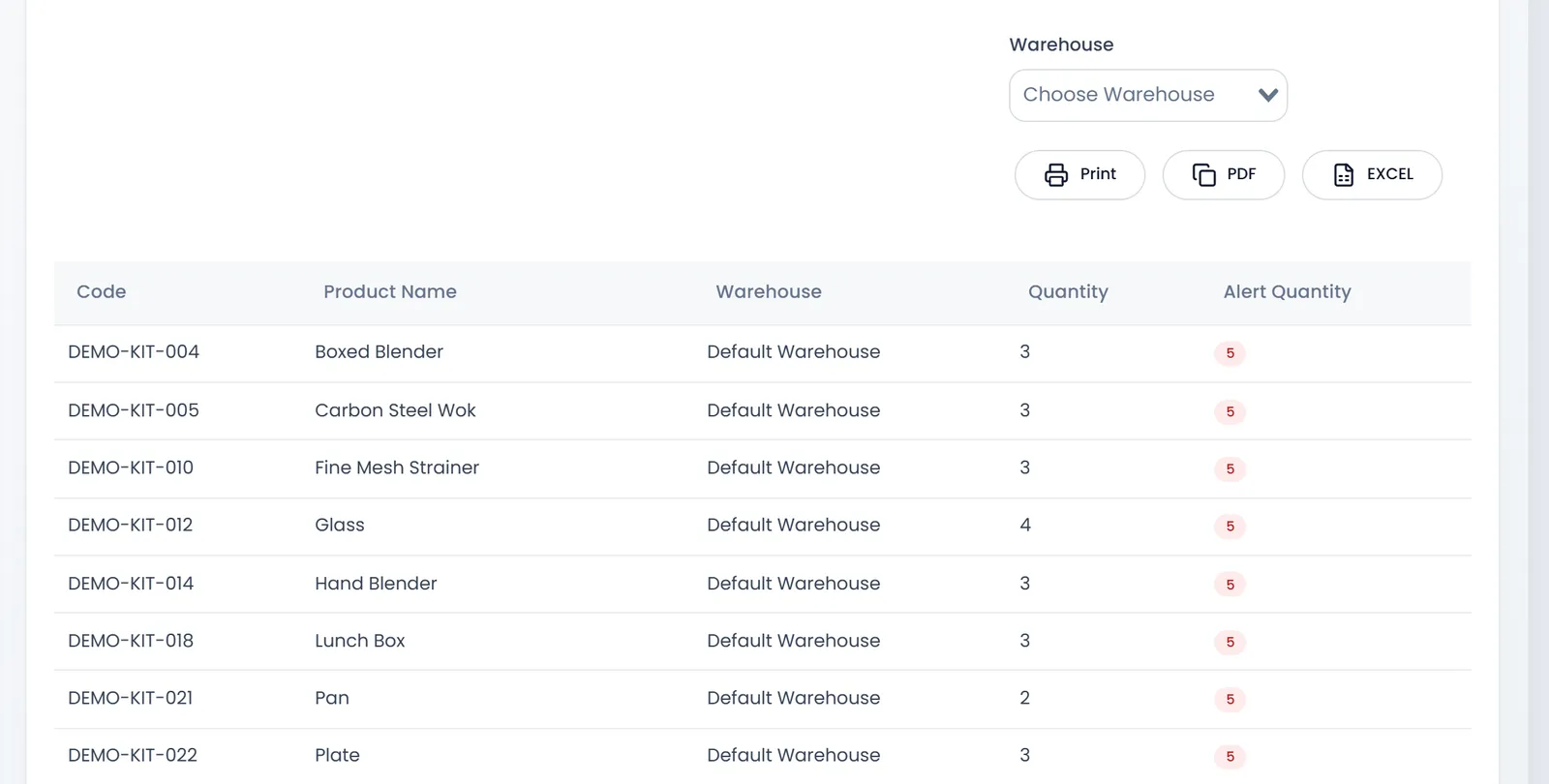Select code DEMO-KIT-018
Screen dimensions: 1549x784
131,641
